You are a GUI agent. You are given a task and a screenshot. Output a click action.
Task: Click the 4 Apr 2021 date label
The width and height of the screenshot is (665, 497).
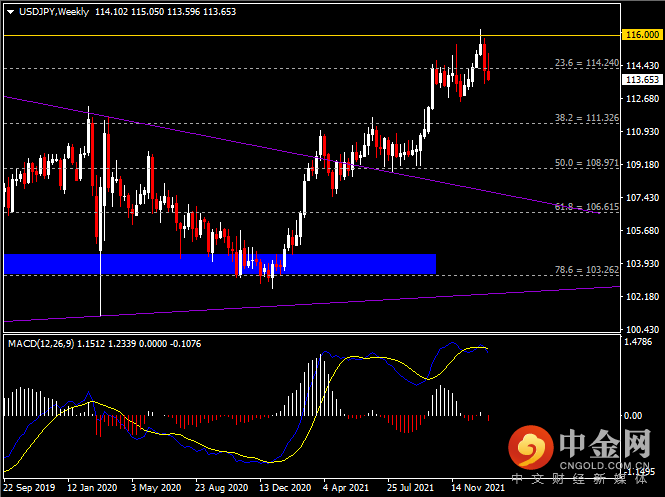[x=346, y=488]
